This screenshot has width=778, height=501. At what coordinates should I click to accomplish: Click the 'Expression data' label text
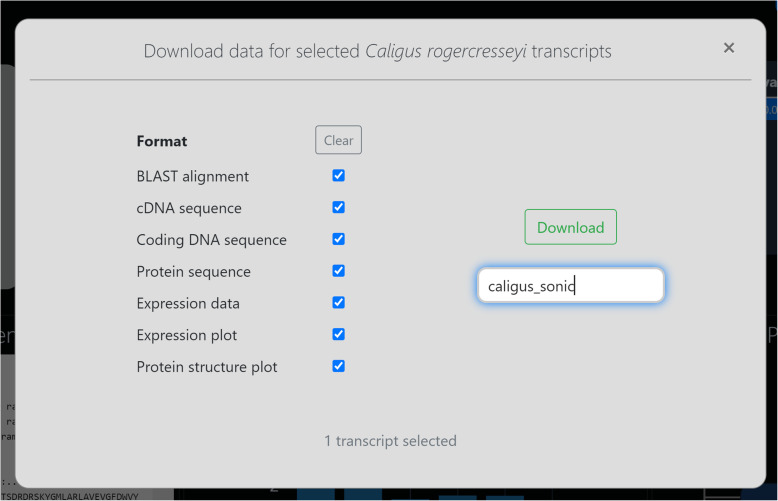[x=188, y=304]
